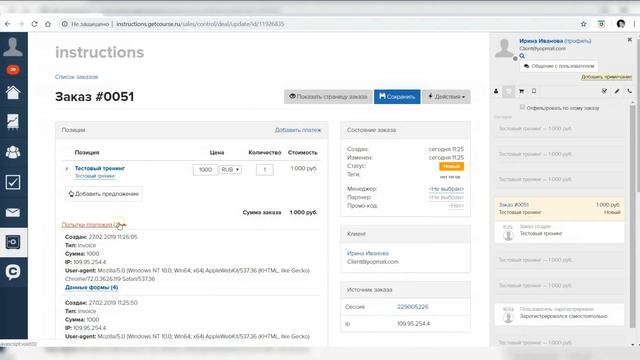Click the show order page button
Viewport: 640px width, 360px height.
pyautogui.click(x=328, y=97)
